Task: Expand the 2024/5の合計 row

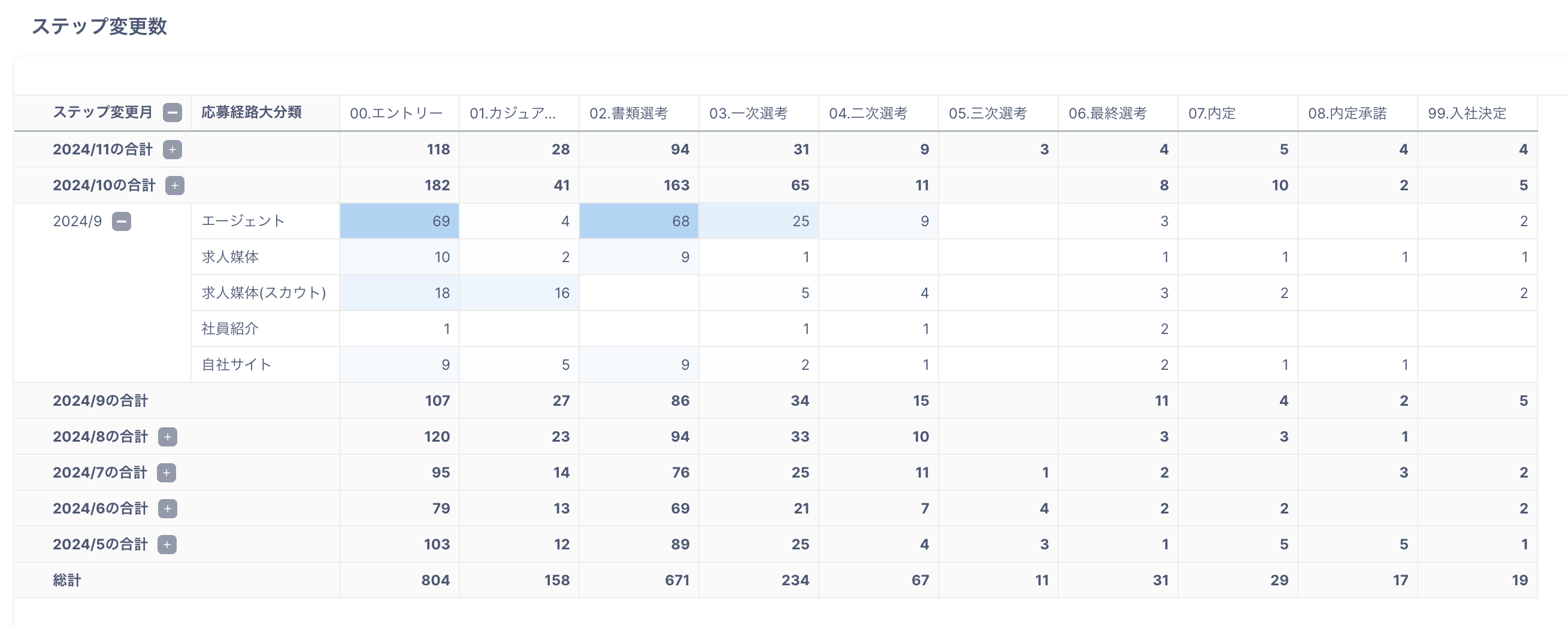Action: [x=167, y=545]
